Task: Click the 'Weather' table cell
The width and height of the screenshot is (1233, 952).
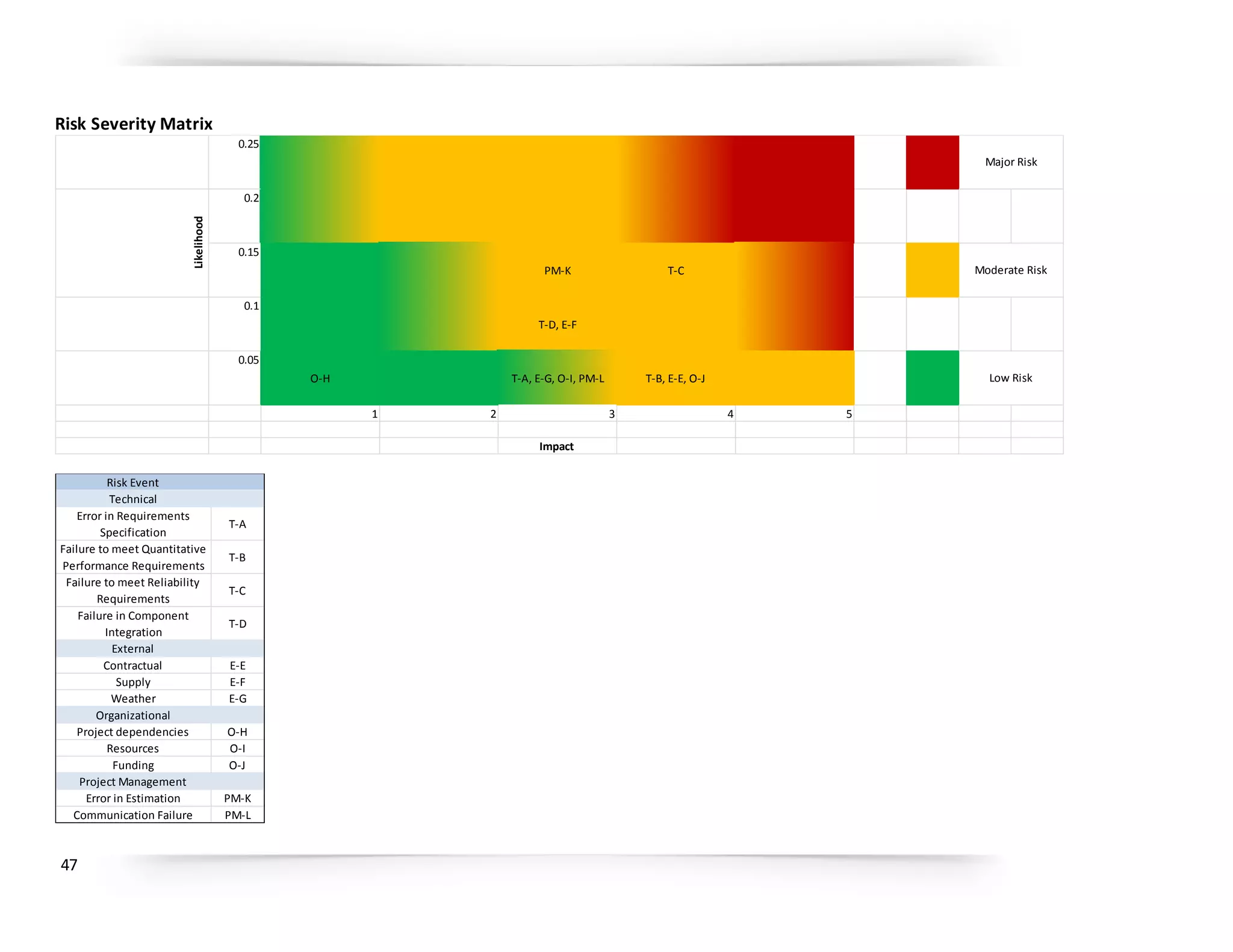Action: coord(133,699)
